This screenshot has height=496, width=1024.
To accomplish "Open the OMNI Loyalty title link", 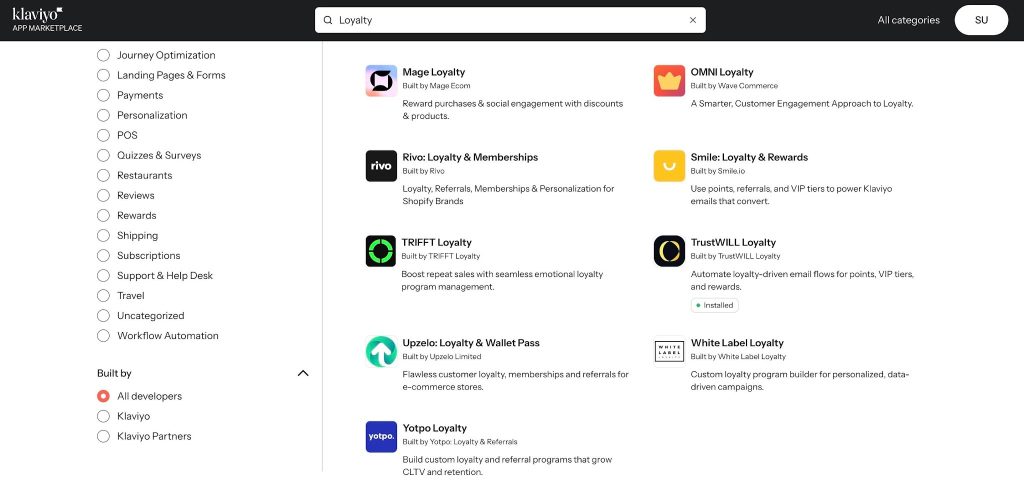I will (x=722, y=72).
